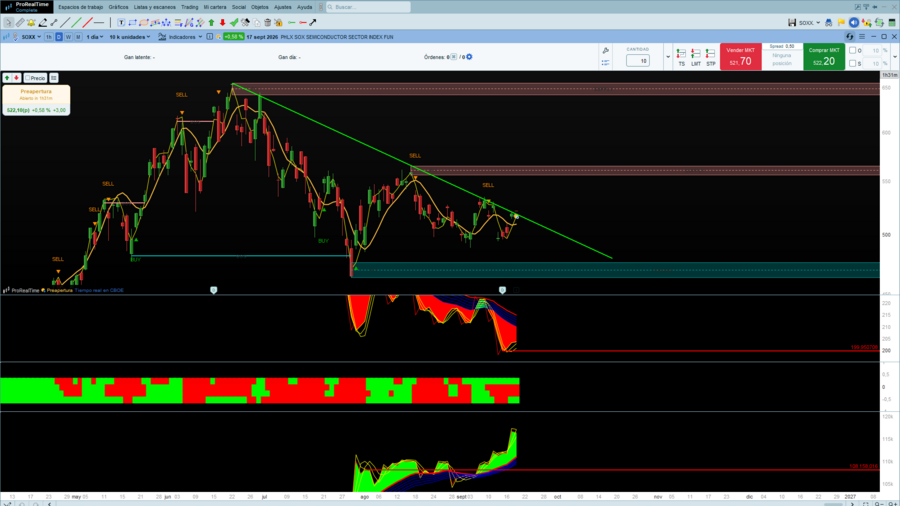
Task: Open the 1 día timeframe dropdown
Action: tap(95, 37)
